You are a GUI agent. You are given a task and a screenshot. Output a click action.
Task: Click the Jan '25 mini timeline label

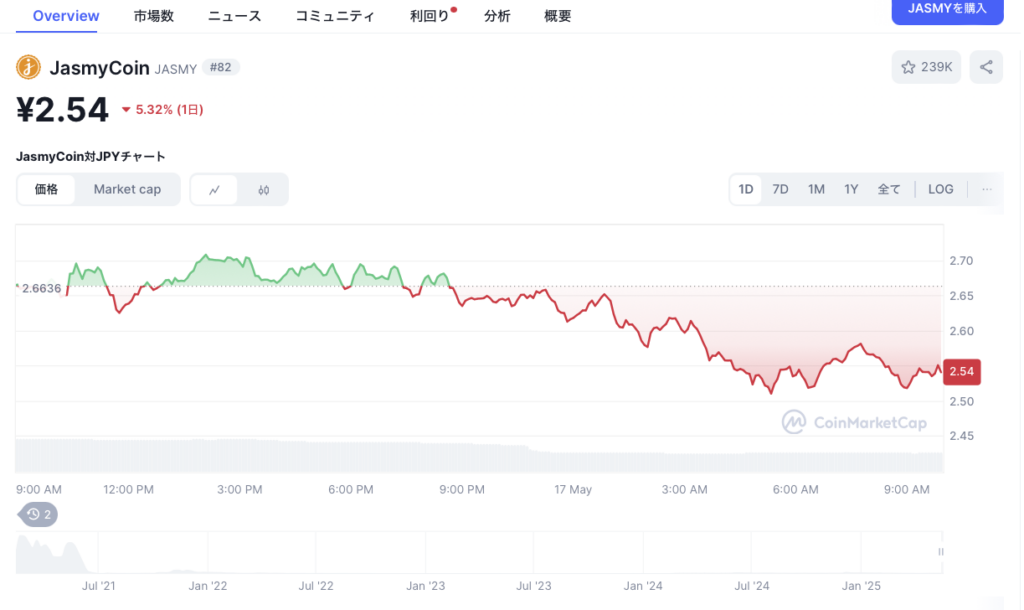pyautogui.click(x=861, y=586)
